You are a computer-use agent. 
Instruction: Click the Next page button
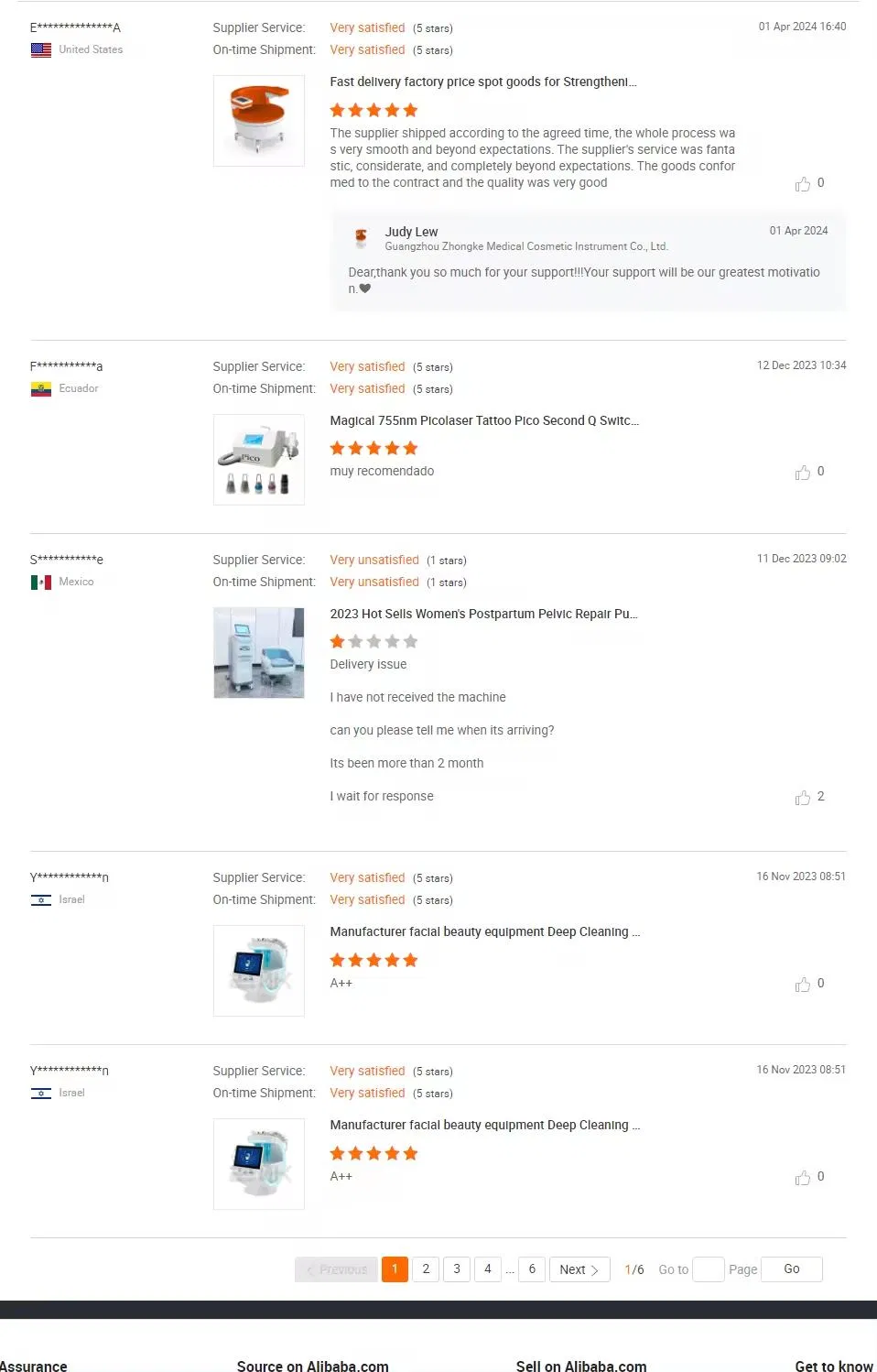click(579, 1269)
